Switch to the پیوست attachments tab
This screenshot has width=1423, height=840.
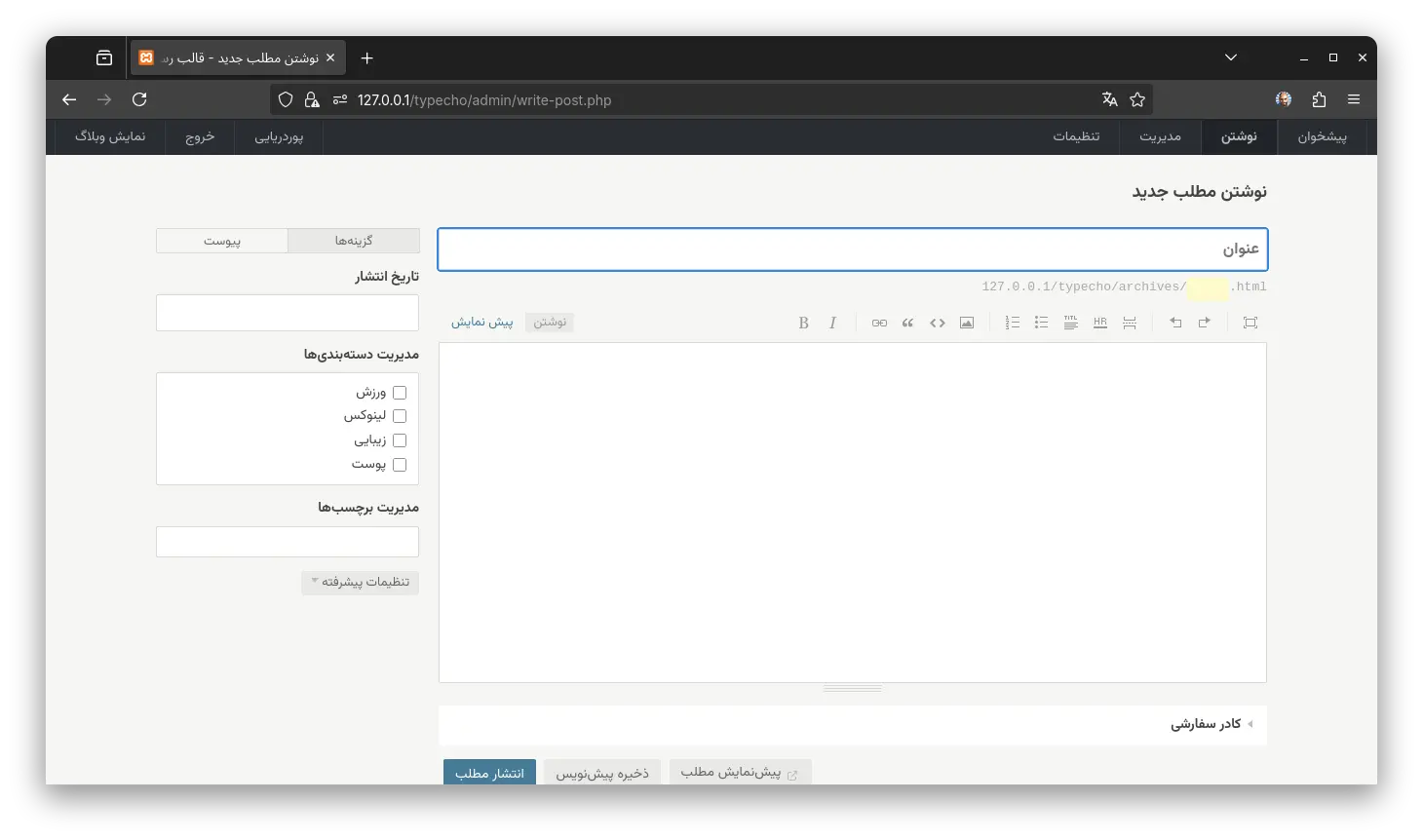click(222, 241)
